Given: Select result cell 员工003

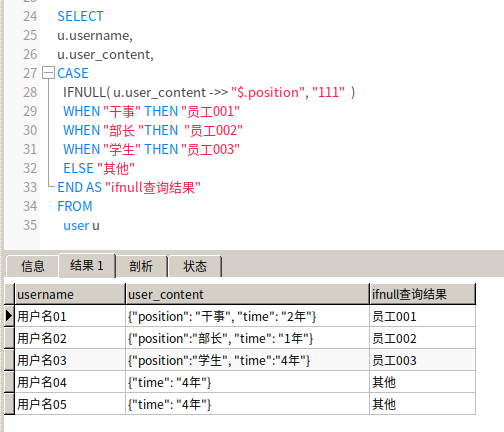Looking at the screenshot, I should 422,360.
